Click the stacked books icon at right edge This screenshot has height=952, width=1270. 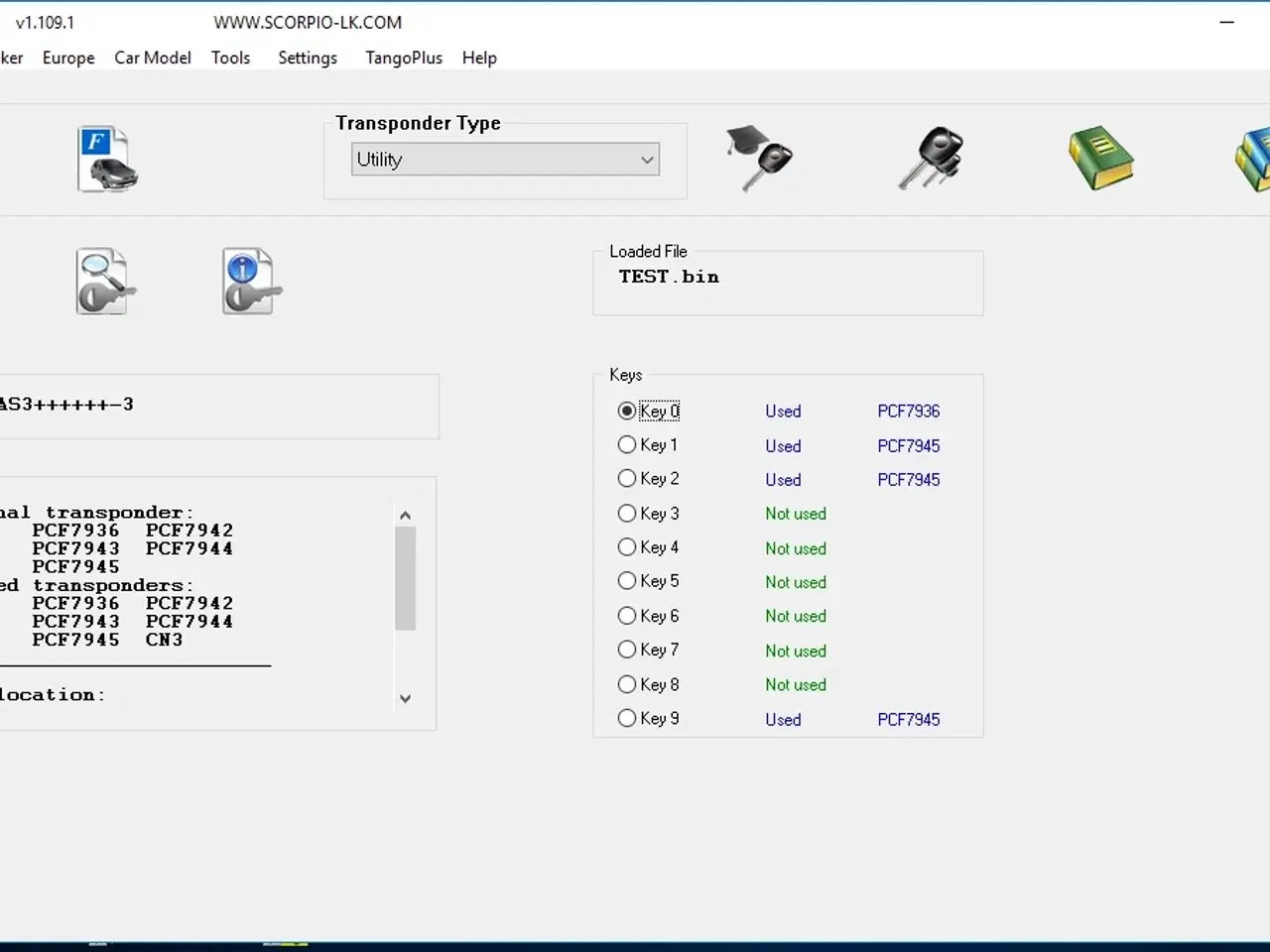1254,159
